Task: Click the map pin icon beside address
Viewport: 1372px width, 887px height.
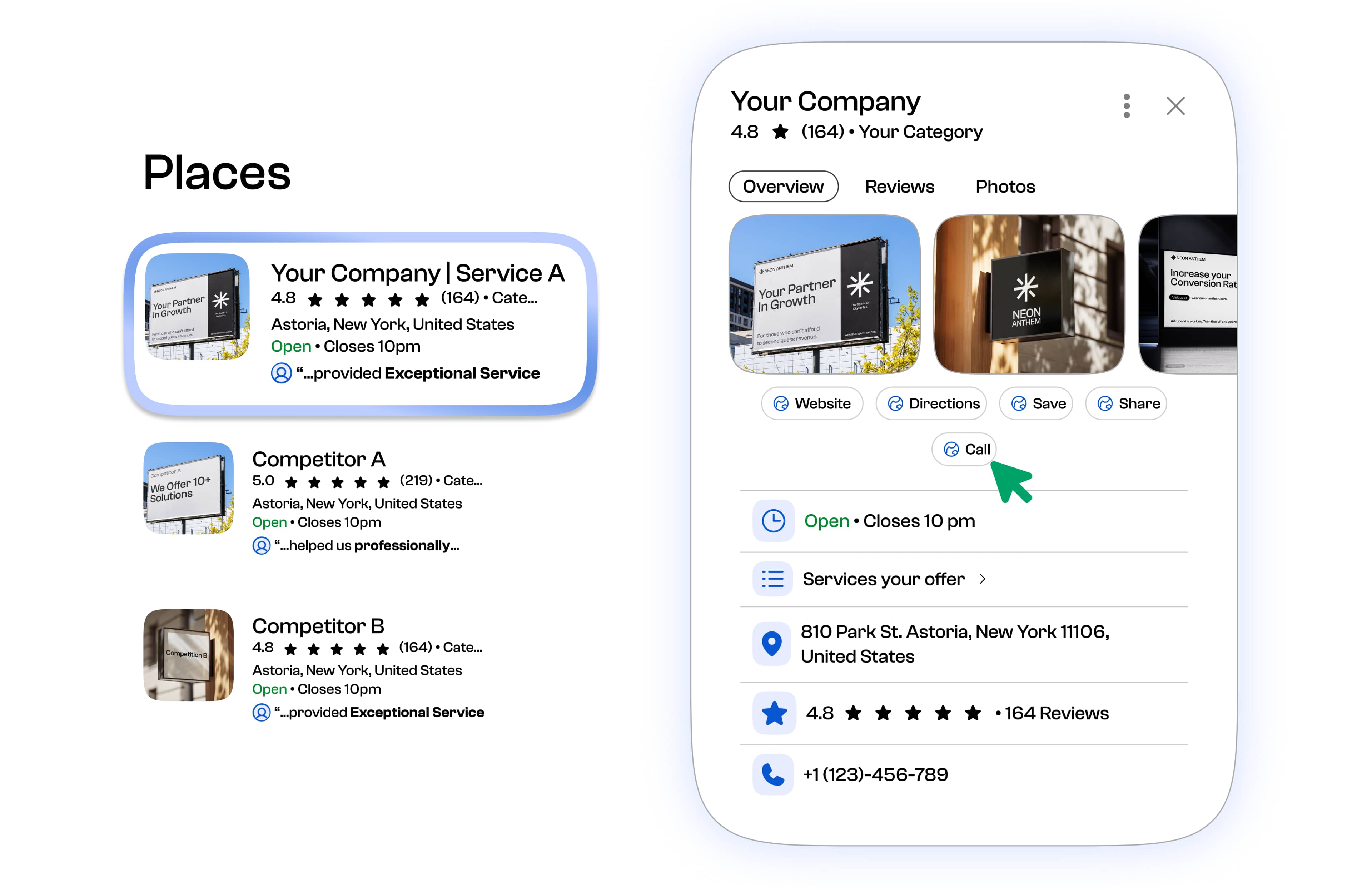Action: [771, 643]
